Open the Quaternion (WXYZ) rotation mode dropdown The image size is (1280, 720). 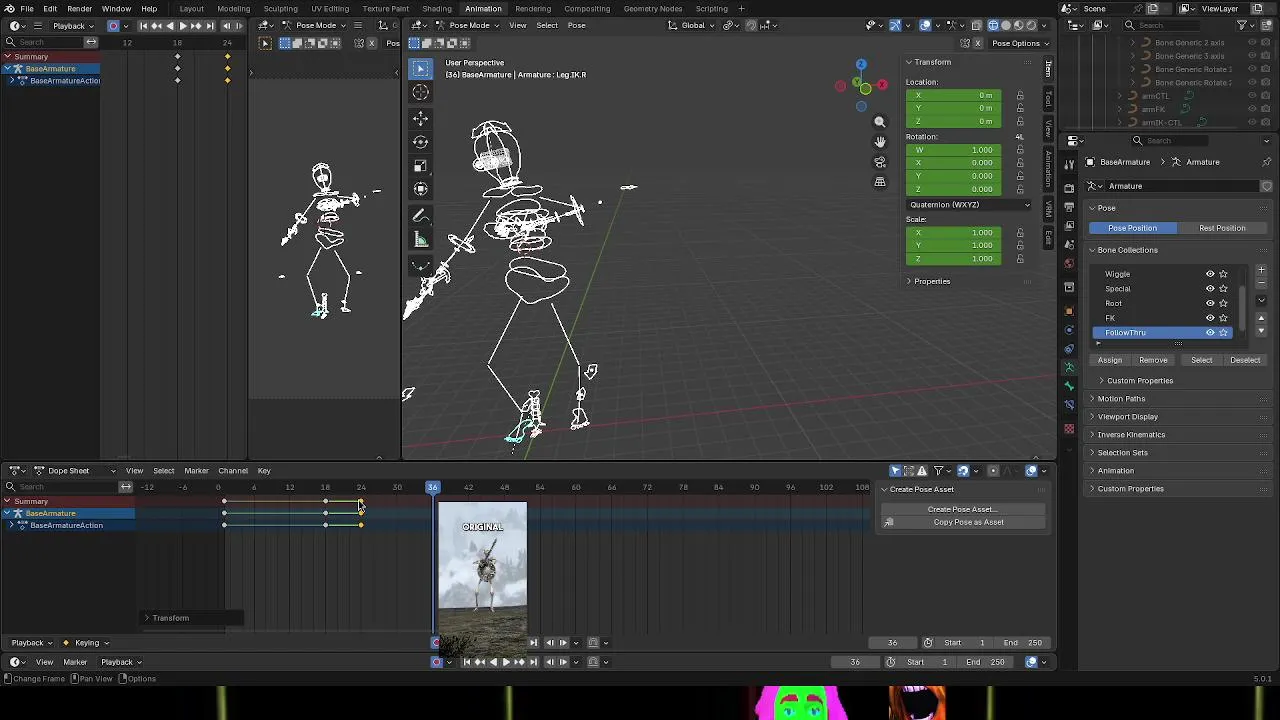pos(968,205)
